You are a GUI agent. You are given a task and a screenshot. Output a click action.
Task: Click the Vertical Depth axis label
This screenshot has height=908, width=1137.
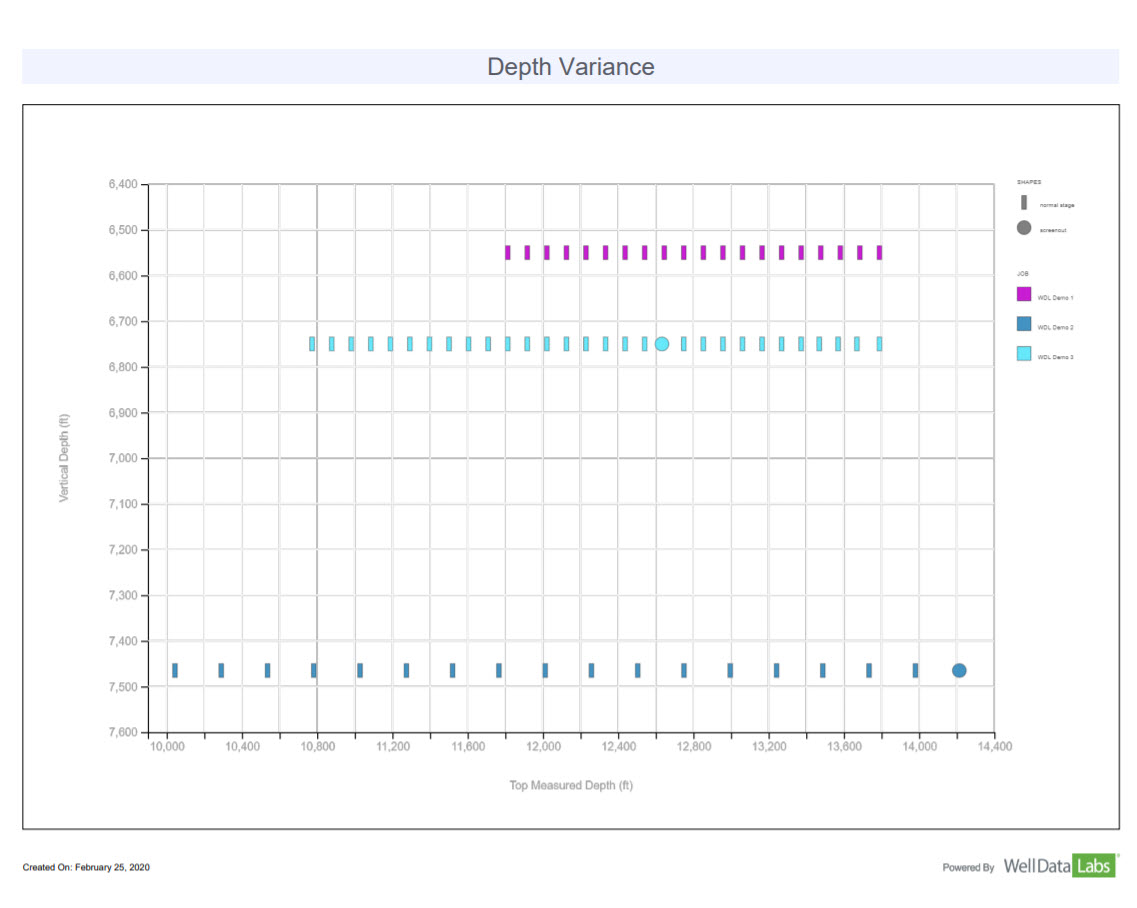click(x=65, y=458)
